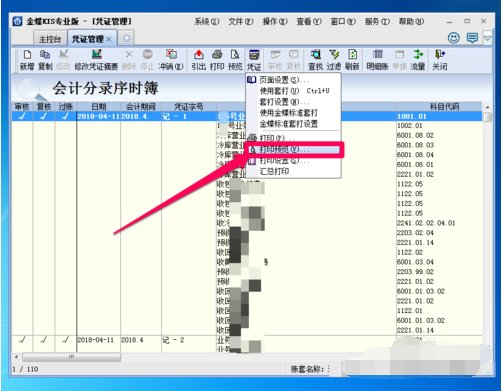Open the 查看(V) menu
The width and height of the screenshot is (502, 391).
pos(309,22)
